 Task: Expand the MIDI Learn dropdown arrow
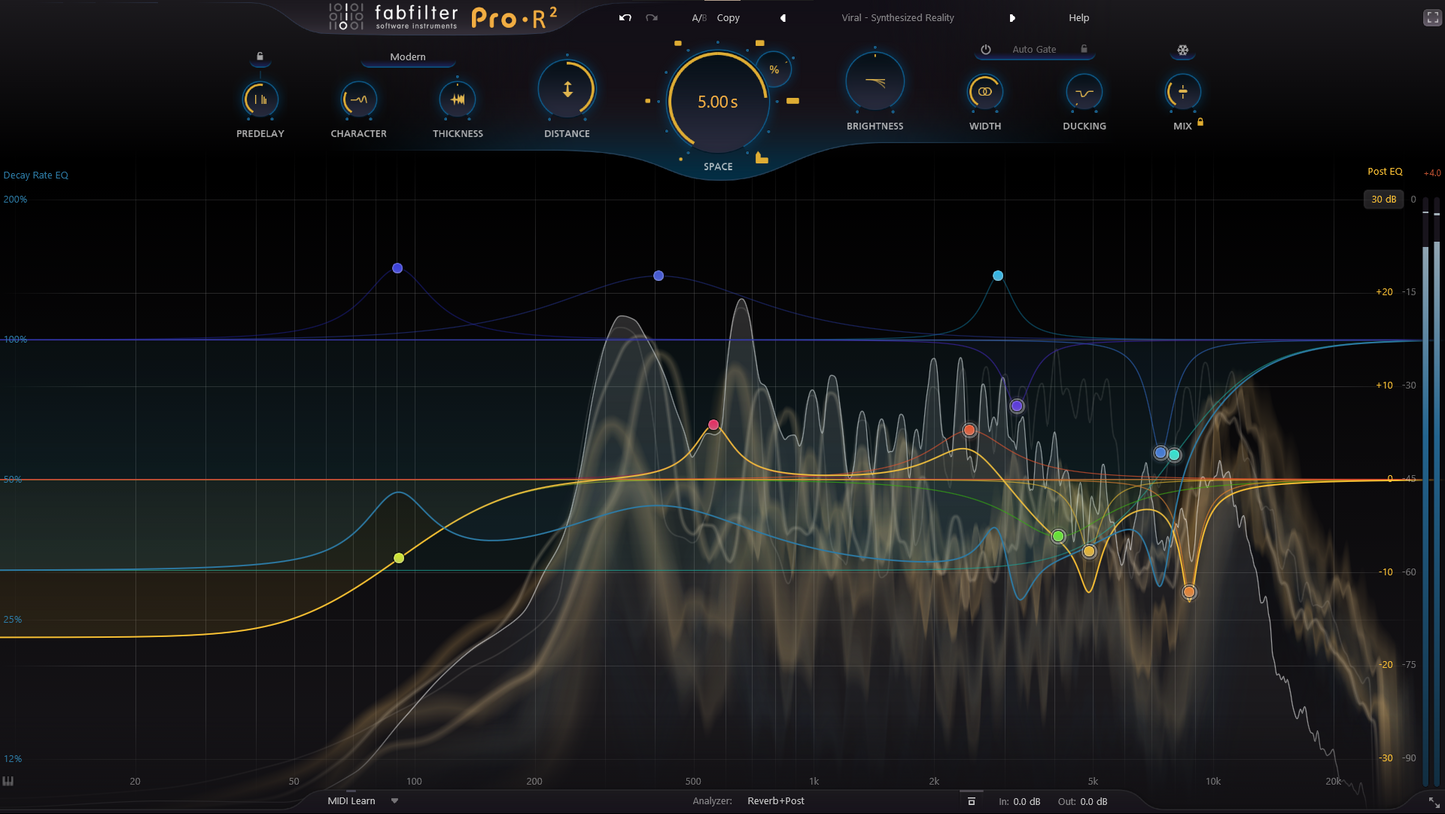(395, 801)
